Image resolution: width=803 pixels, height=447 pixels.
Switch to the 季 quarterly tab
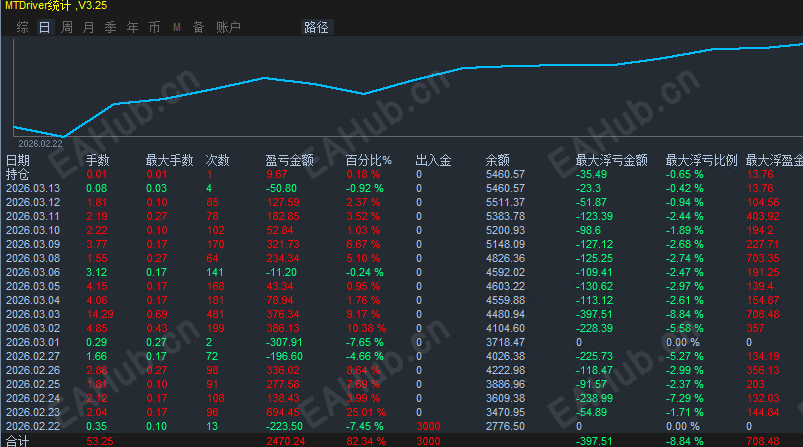(111, 27)
